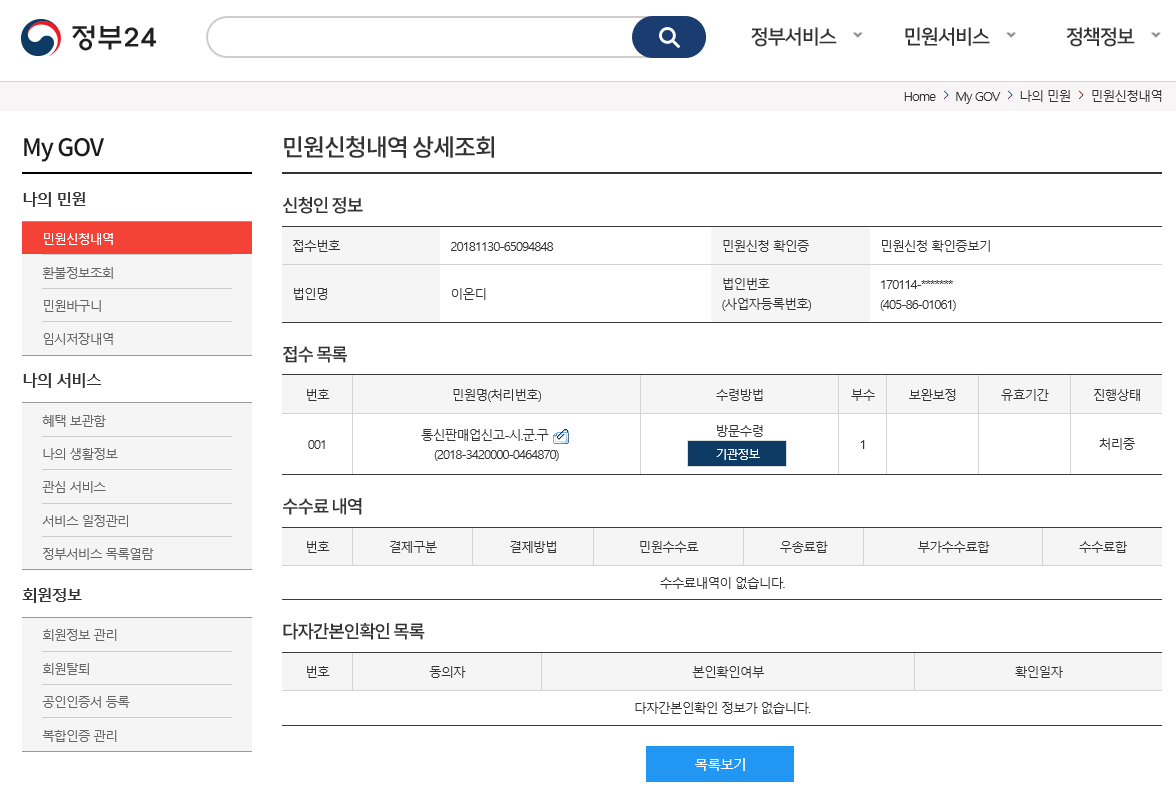Click 민원신청 확인증보기 link

[935, 245]
